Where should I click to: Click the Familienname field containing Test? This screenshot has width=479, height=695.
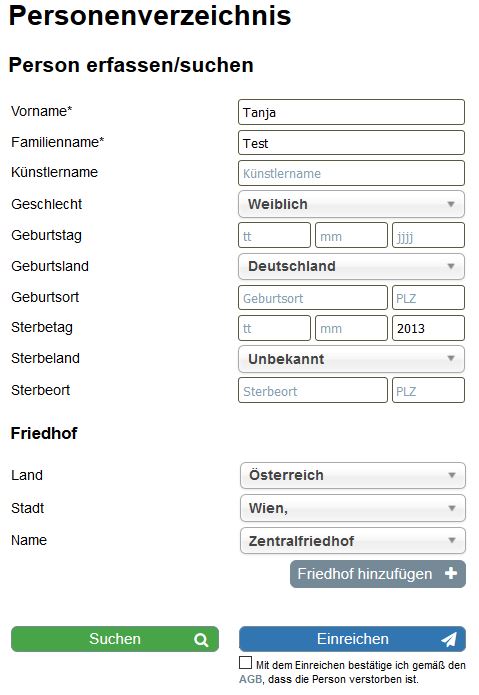tap(351, 143)
